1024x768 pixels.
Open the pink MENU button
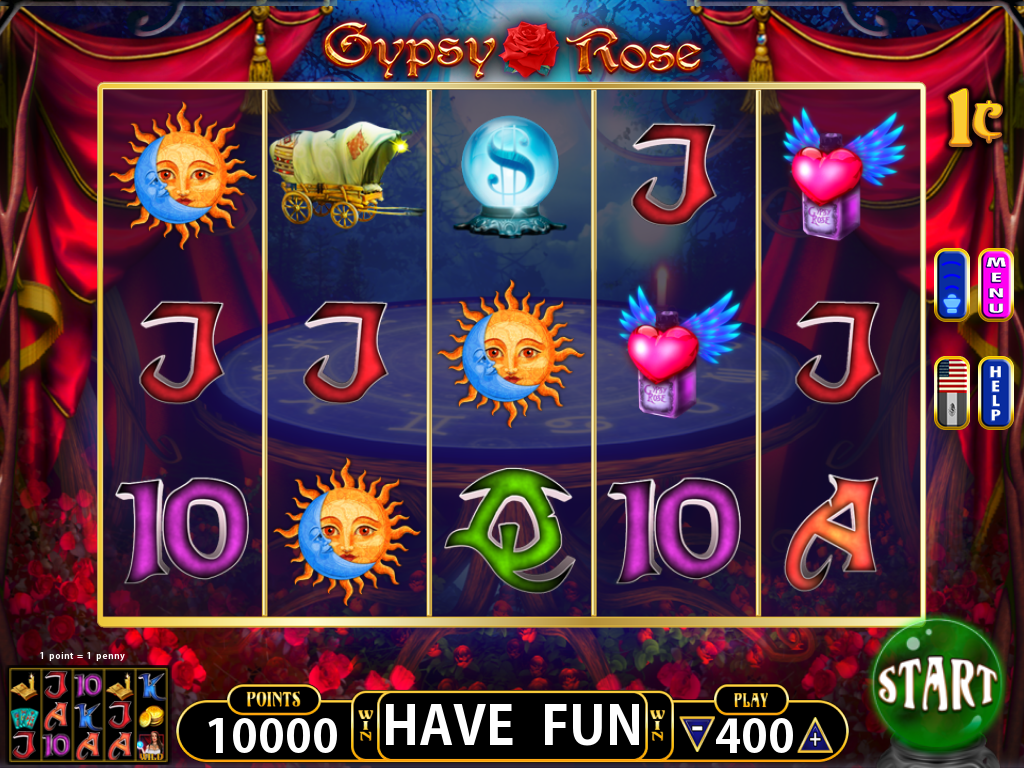click(x=995, y=285)
